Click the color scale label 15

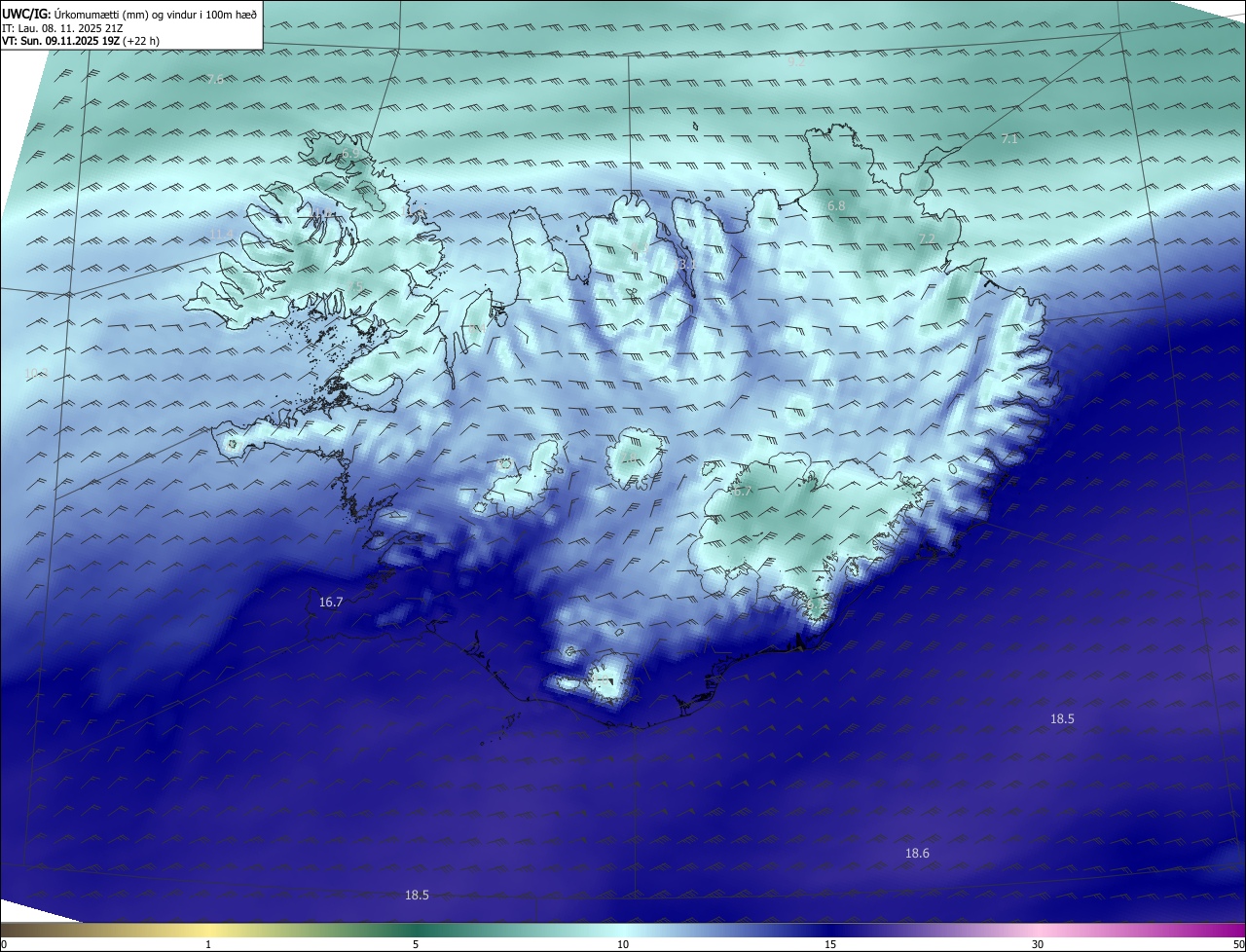[830, 945]
